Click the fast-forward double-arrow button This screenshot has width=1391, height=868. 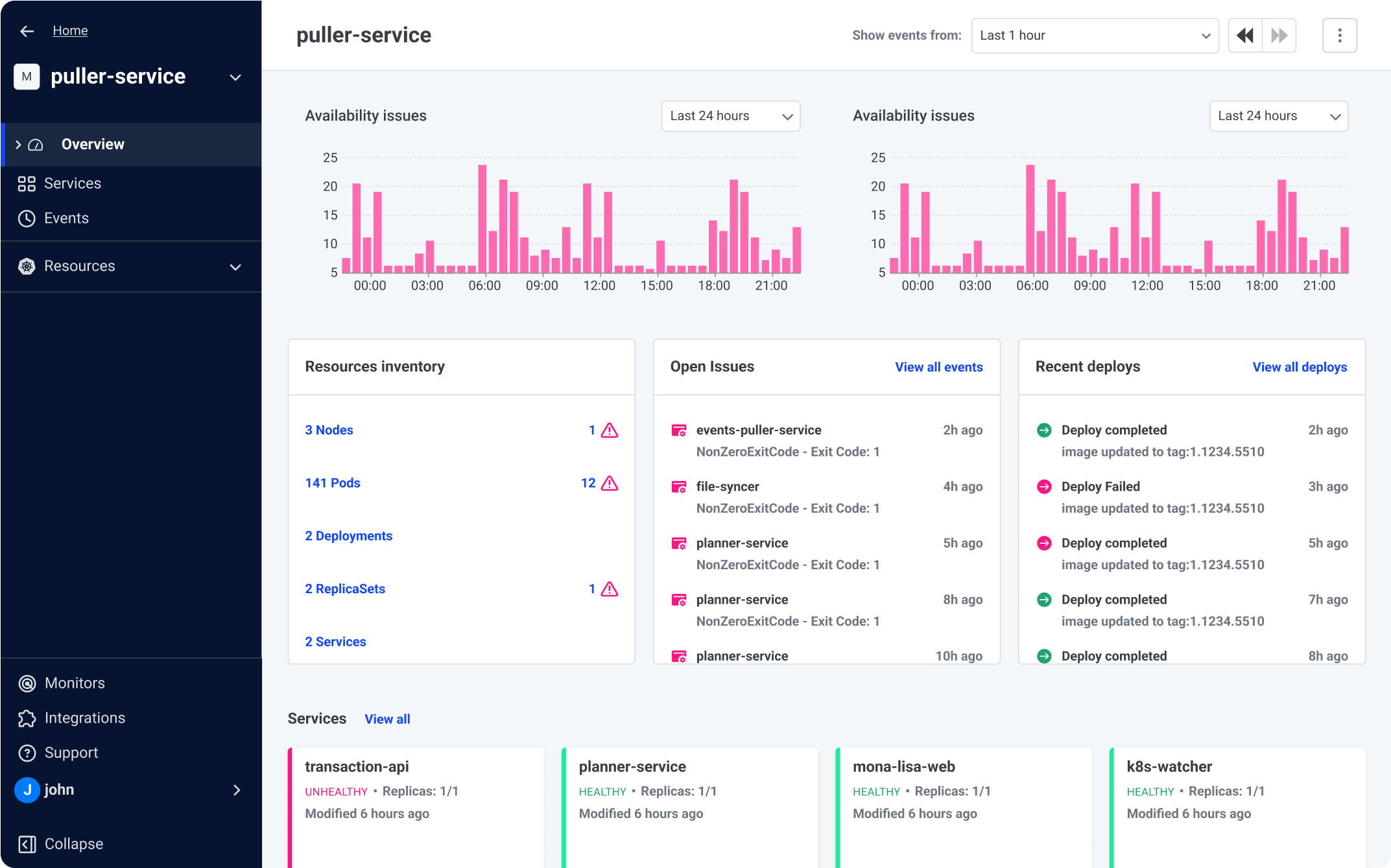tap(1279, 36)
